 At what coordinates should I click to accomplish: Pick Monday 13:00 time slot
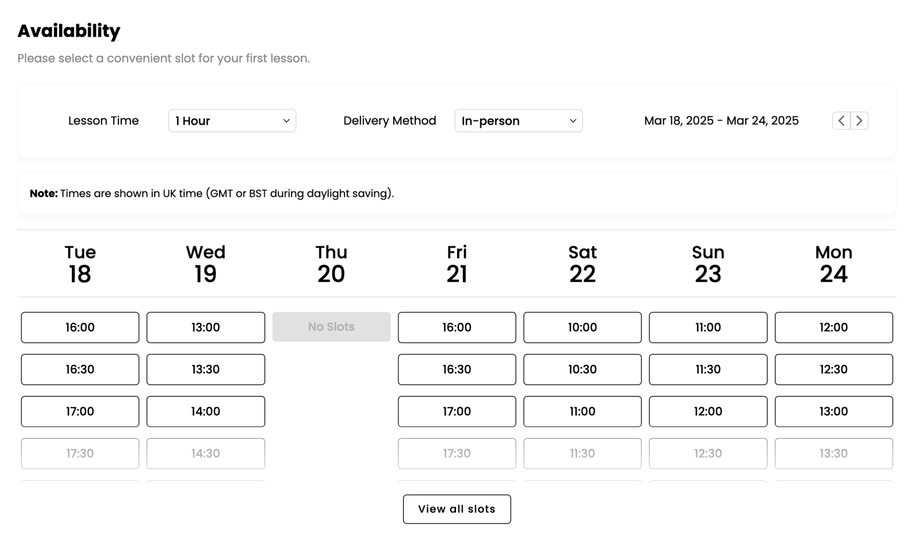pos(833,411)
